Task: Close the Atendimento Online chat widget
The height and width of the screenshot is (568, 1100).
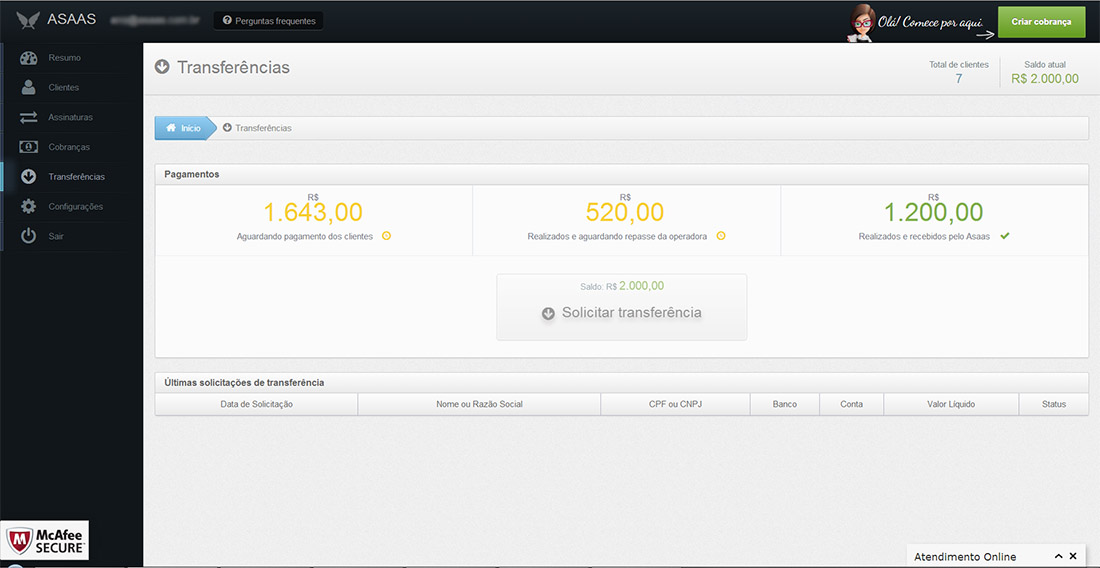Action: coord(1073,556)
